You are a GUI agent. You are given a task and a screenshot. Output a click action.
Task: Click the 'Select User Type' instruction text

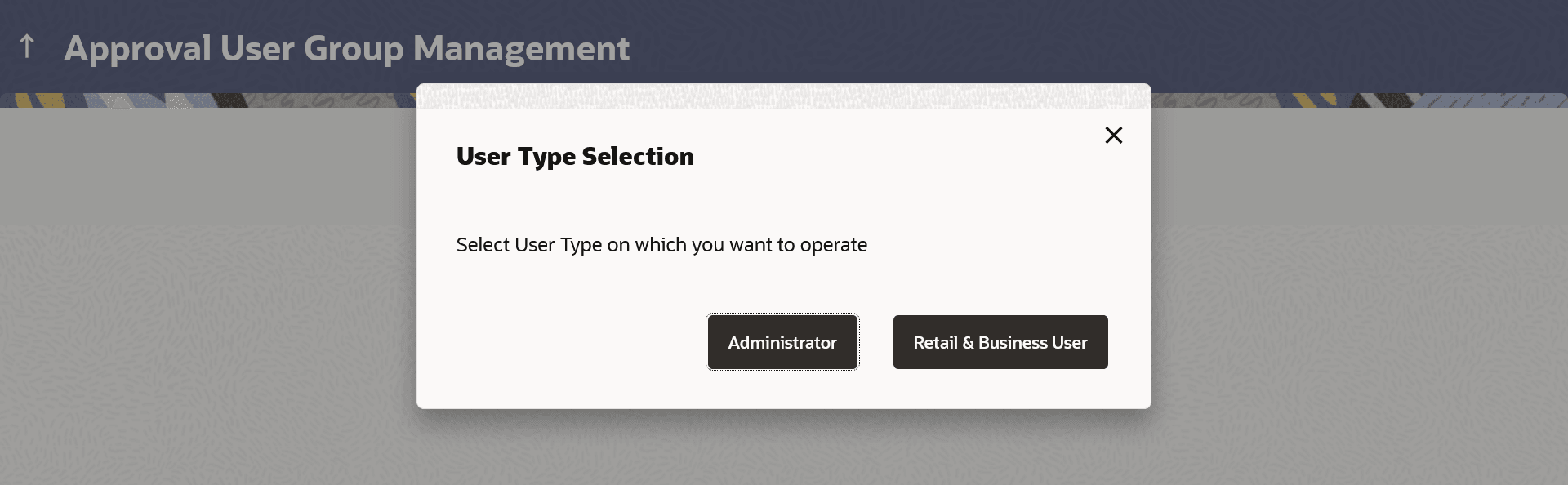[x=661, y=245]
